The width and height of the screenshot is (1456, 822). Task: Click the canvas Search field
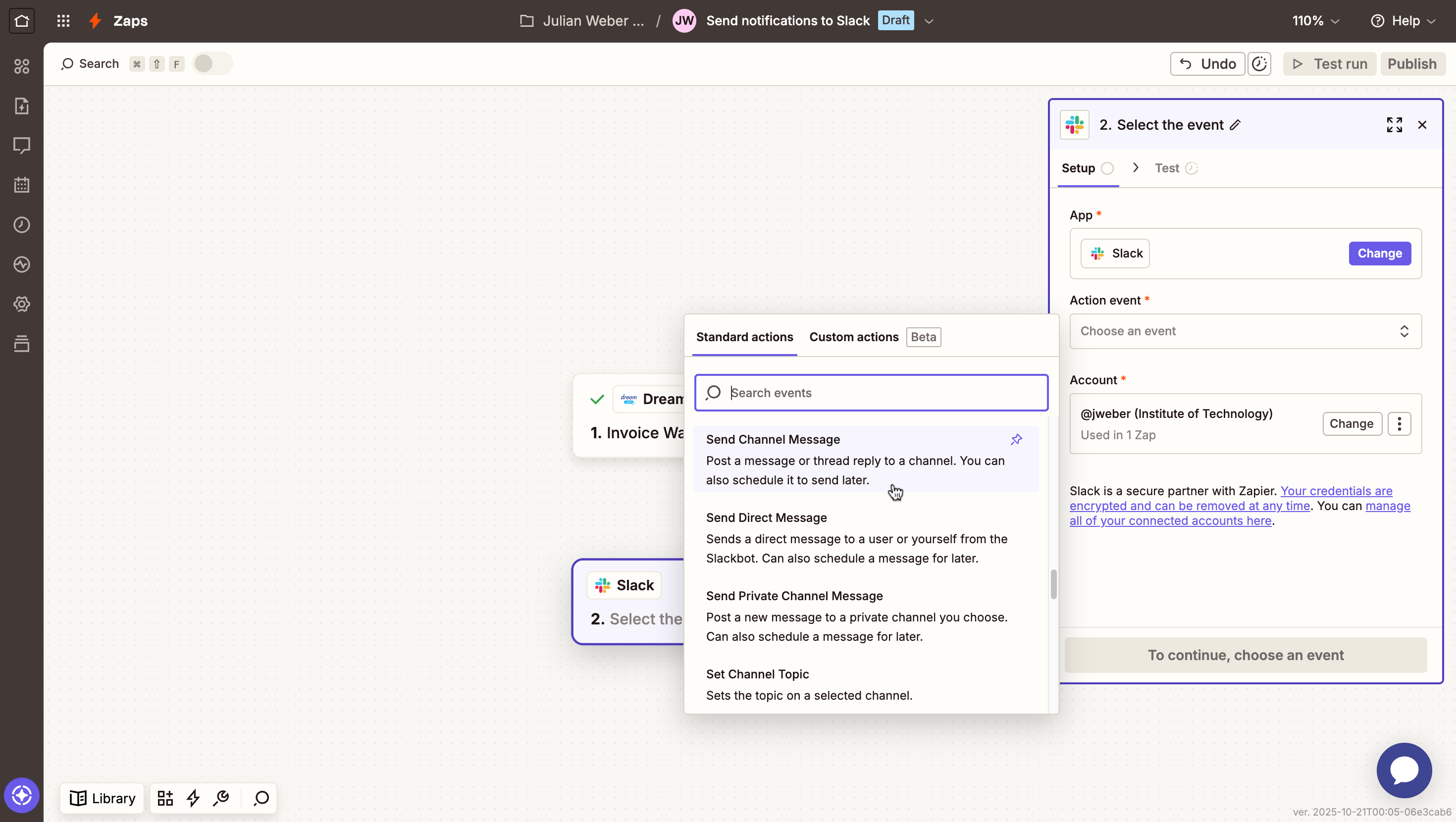point(91,63)
